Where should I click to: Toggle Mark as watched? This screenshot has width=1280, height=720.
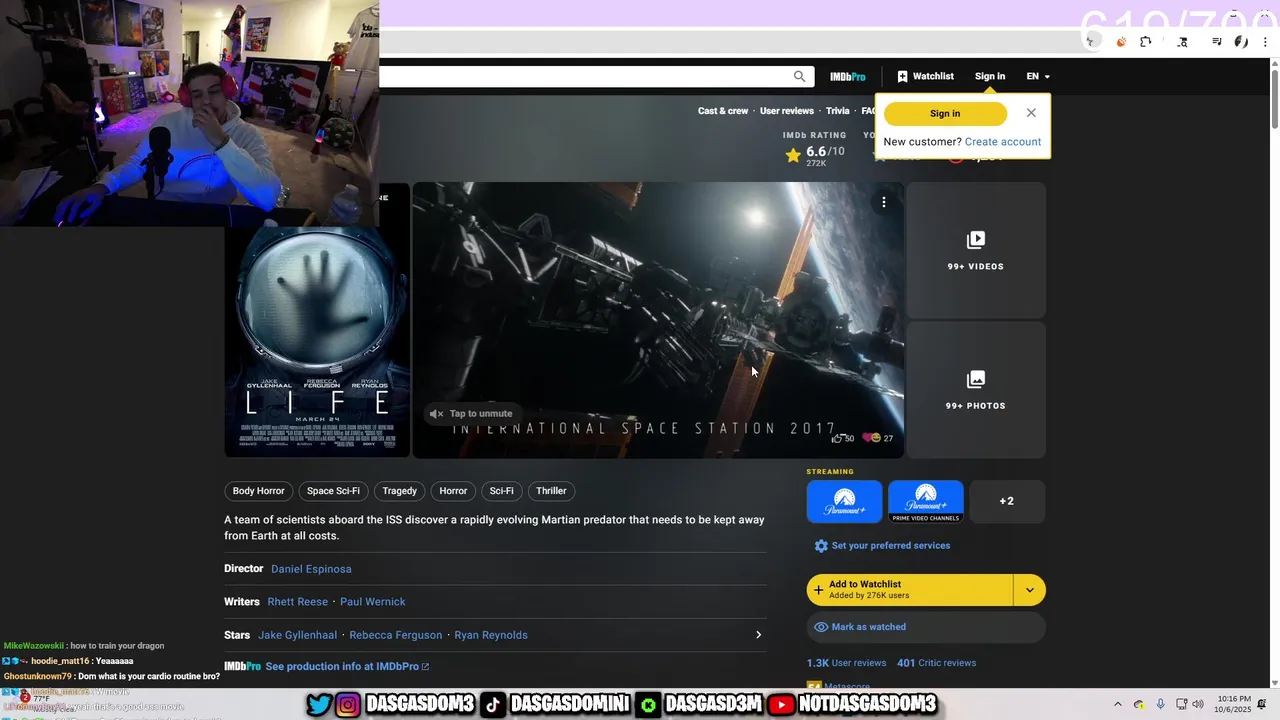926,627
